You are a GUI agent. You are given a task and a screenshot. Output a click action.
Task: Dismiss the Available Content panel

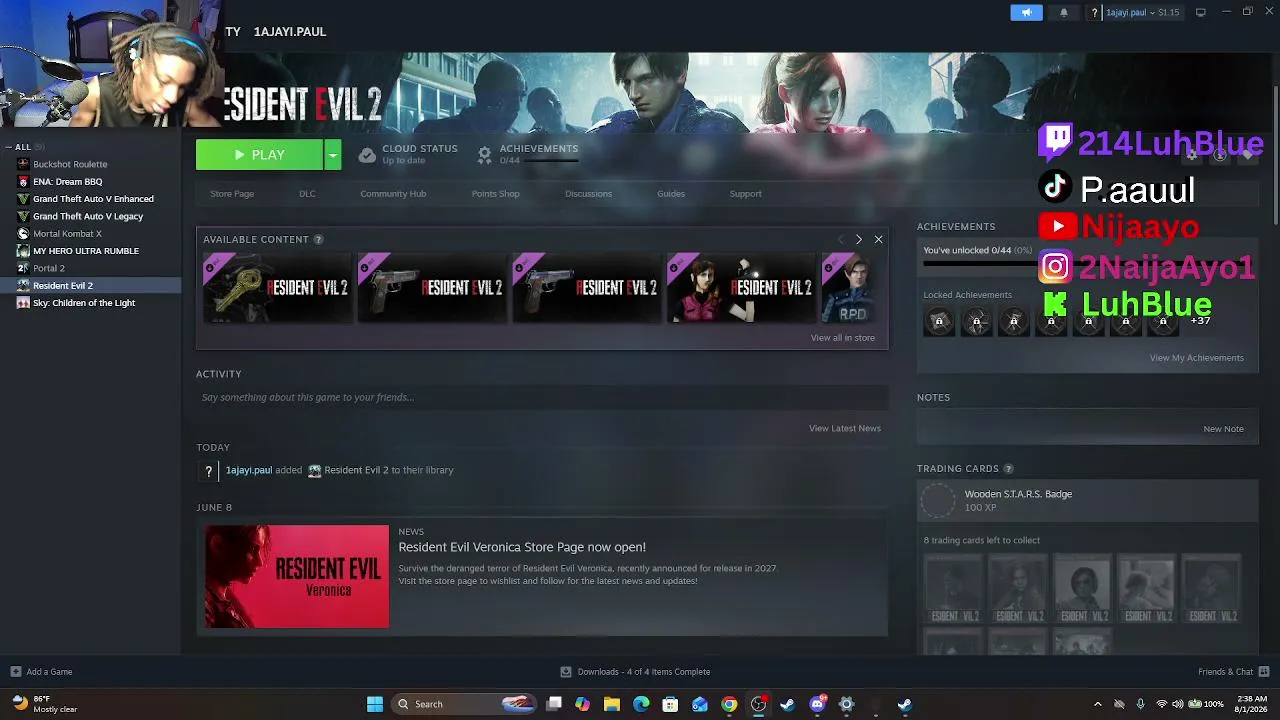coord(878,240)
